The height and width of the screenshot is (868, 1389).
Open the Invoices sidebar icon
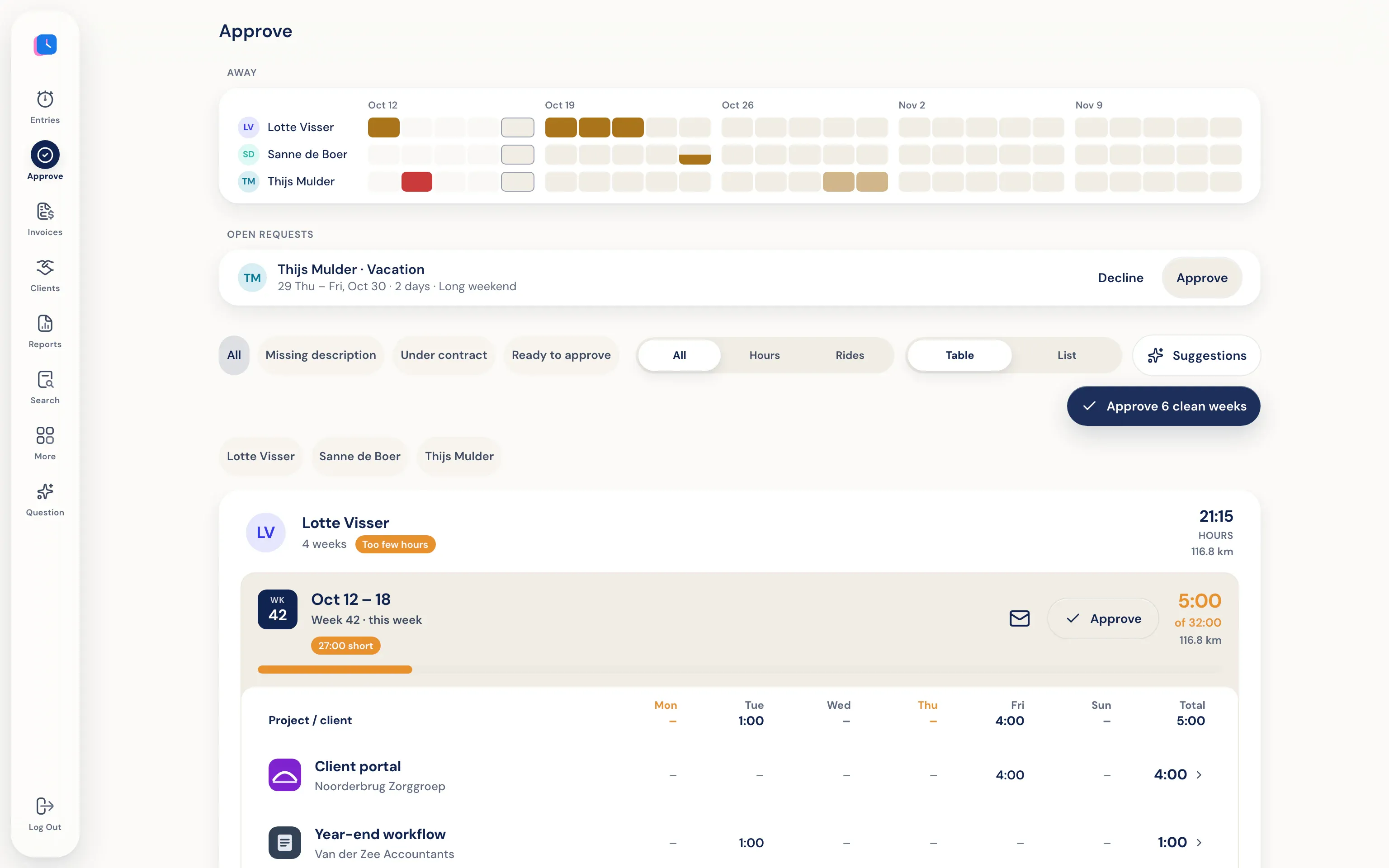(45, 211)
